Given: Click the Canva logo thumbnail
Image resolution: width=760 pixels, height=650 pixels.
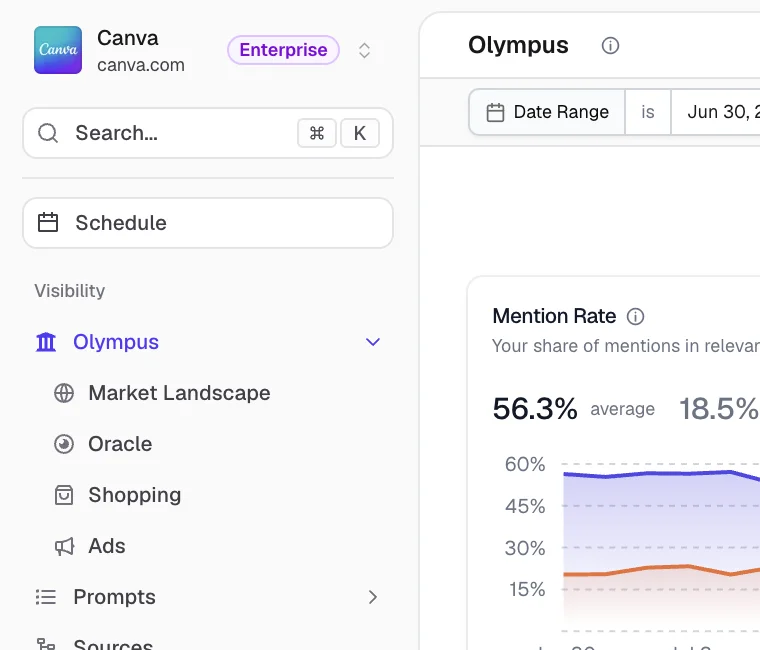Looking at the screenshot, I should click(58, 50).
